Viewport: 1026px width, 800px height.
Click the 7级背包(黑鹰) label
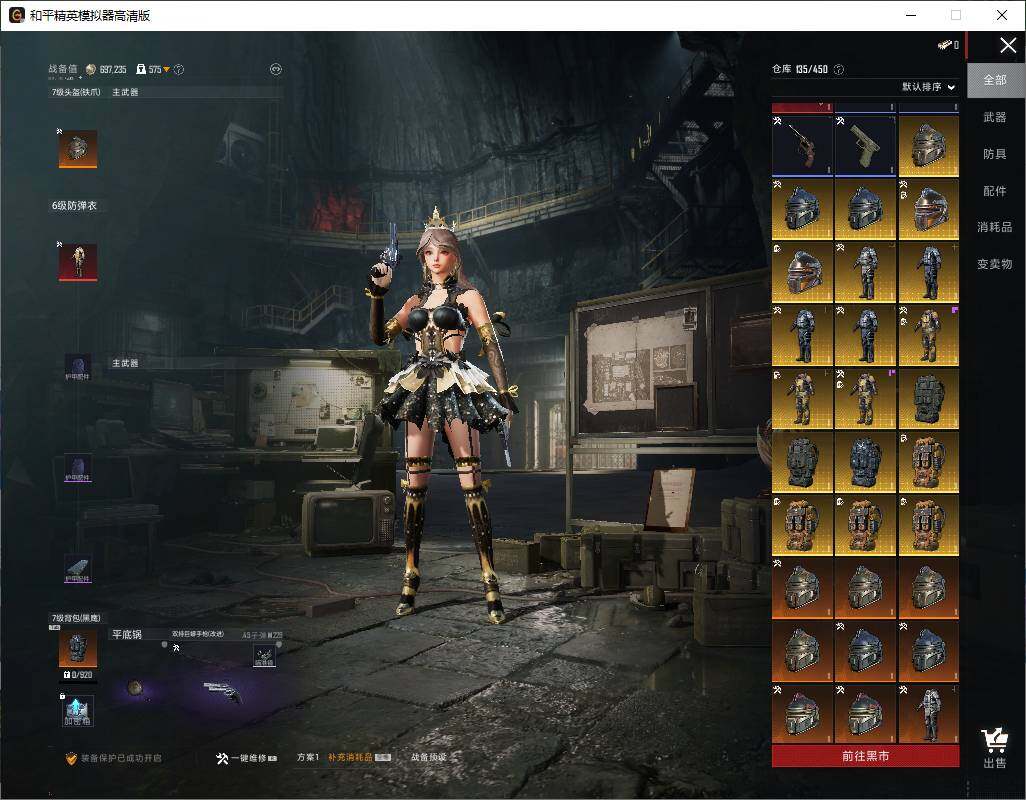click(x=76, y=618)
